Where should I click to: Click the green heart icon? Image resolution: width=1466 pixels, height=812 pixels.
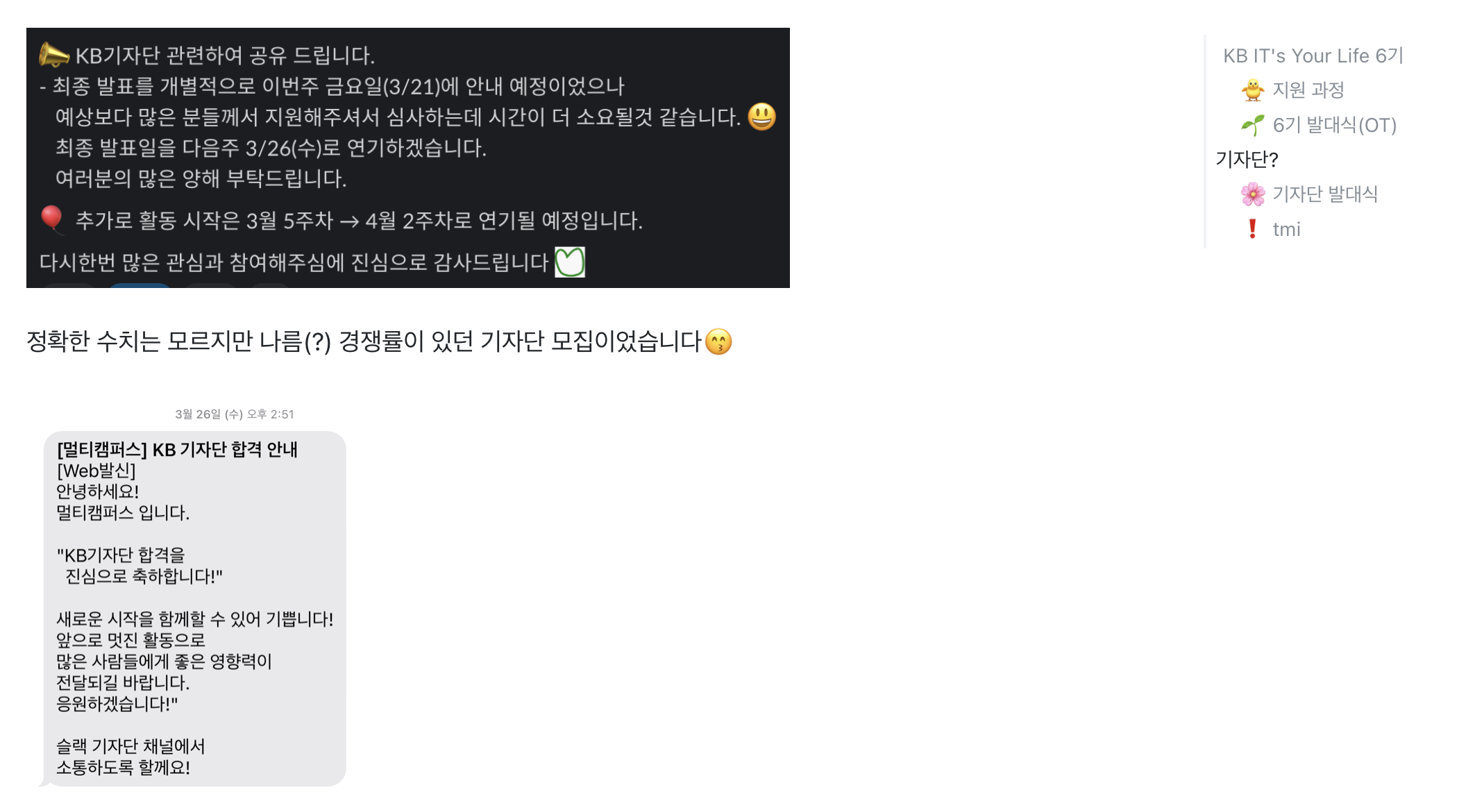(570, 262)
